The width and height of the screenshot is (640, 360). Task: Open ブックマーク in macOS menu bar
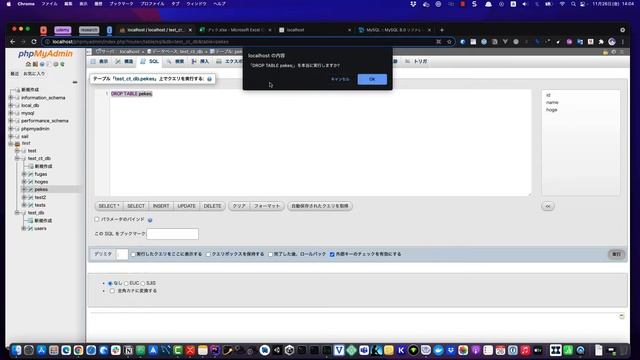coord(121,4)
